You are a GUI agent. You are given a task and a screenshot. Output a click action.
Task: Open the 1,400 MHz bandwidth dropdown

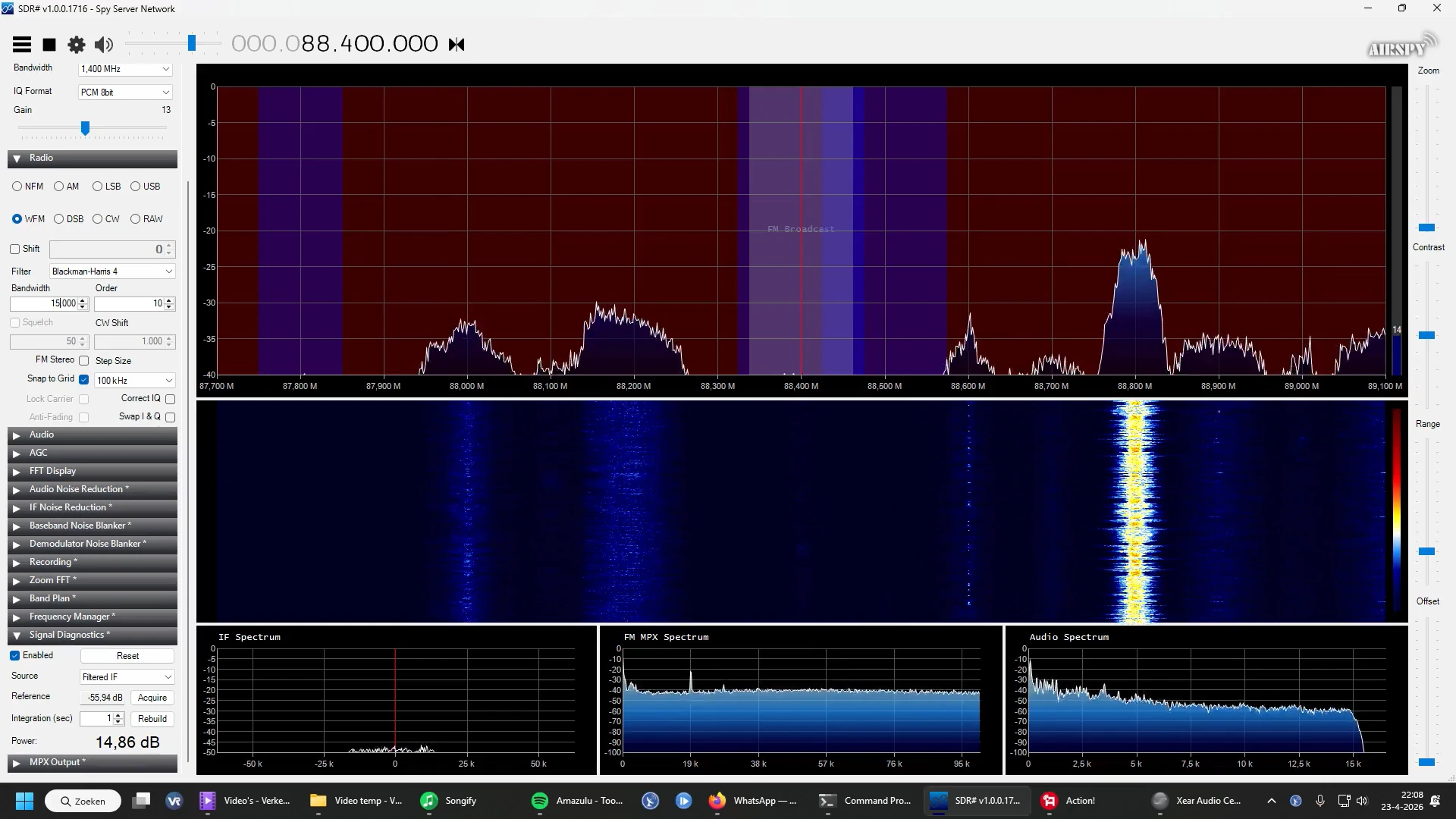[x=125, y=69]
